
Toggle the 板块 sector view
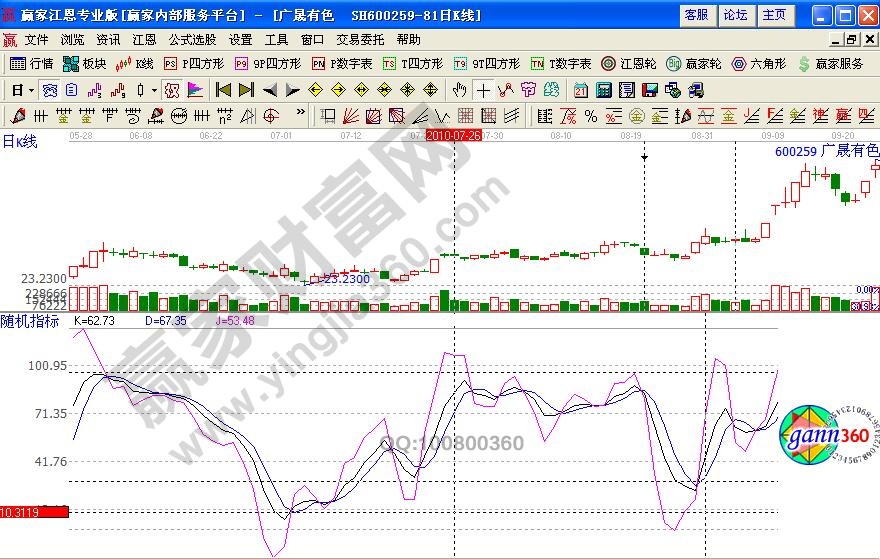(x=84, y=64)
